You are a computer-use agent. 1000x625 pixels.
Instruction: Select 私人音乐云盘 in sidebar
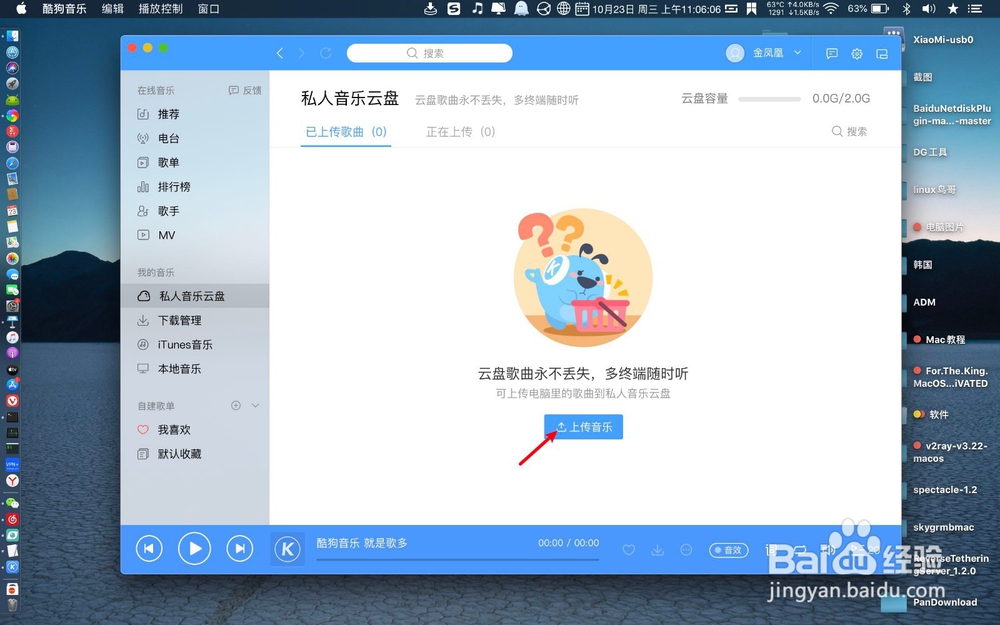click(x=195, y=296)
